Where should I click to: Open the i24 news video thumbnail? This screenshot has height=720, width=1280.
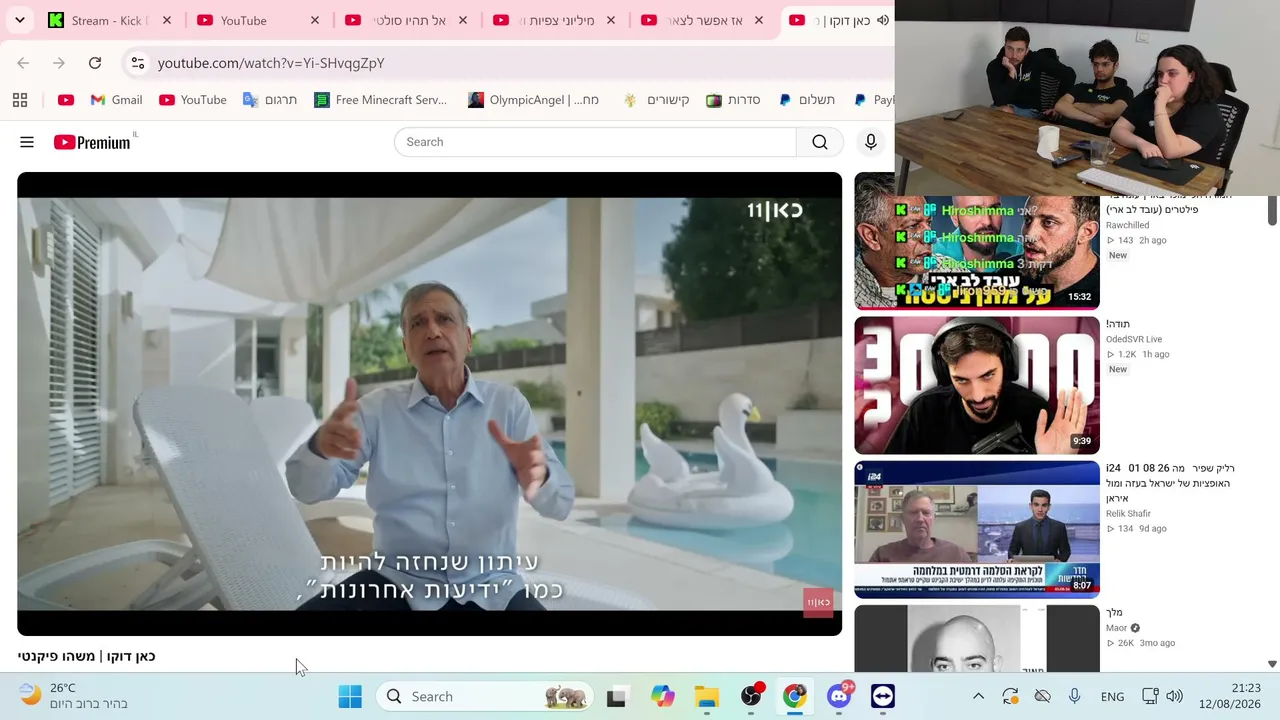point(976,529)
